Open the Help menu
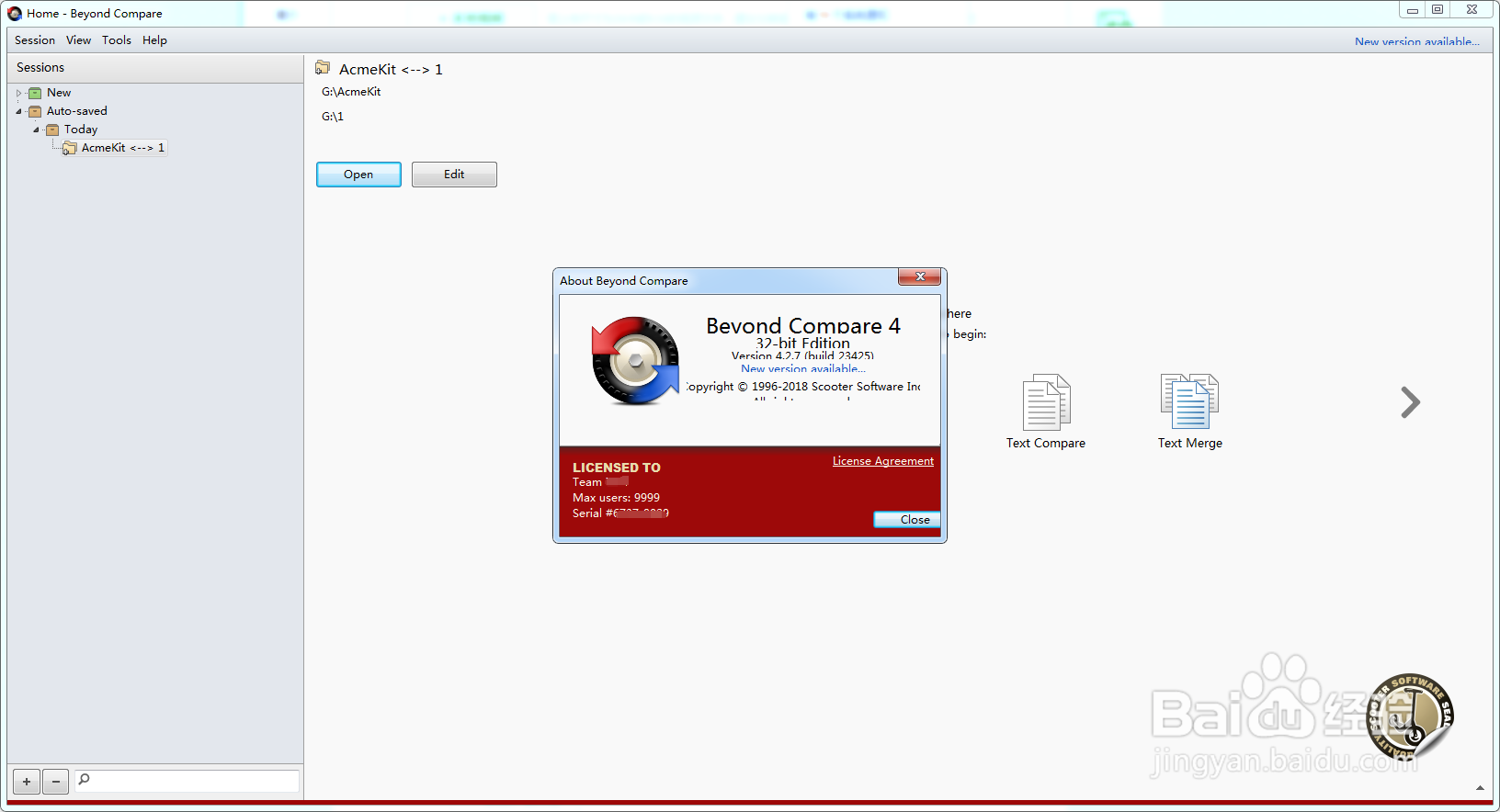The width and height of the screenshot is (1500, 812). pos(154,40)
